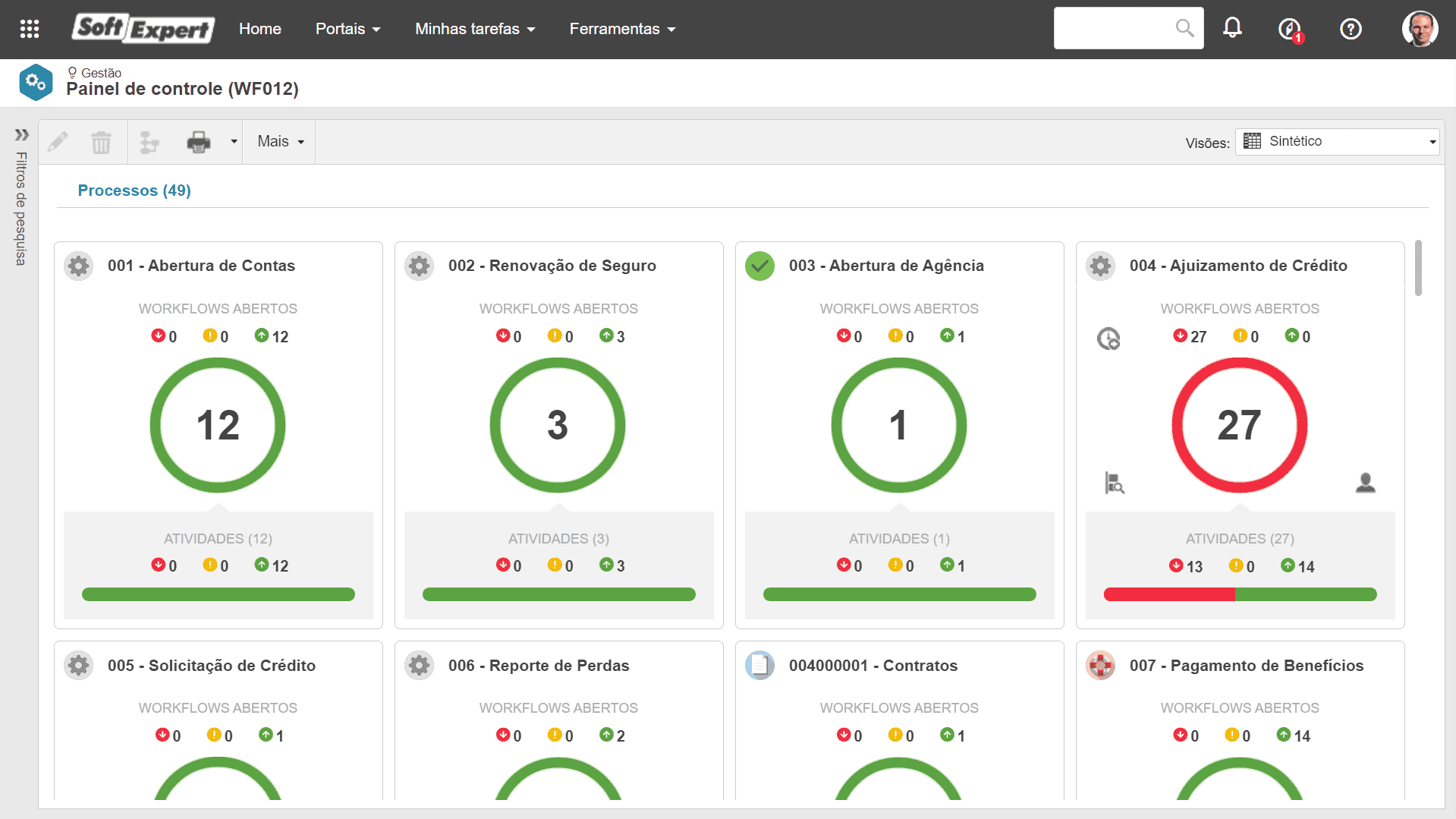Click the flowchart toolbar icon
Screen dimensions: 1456x819
[x=149, y=142]
